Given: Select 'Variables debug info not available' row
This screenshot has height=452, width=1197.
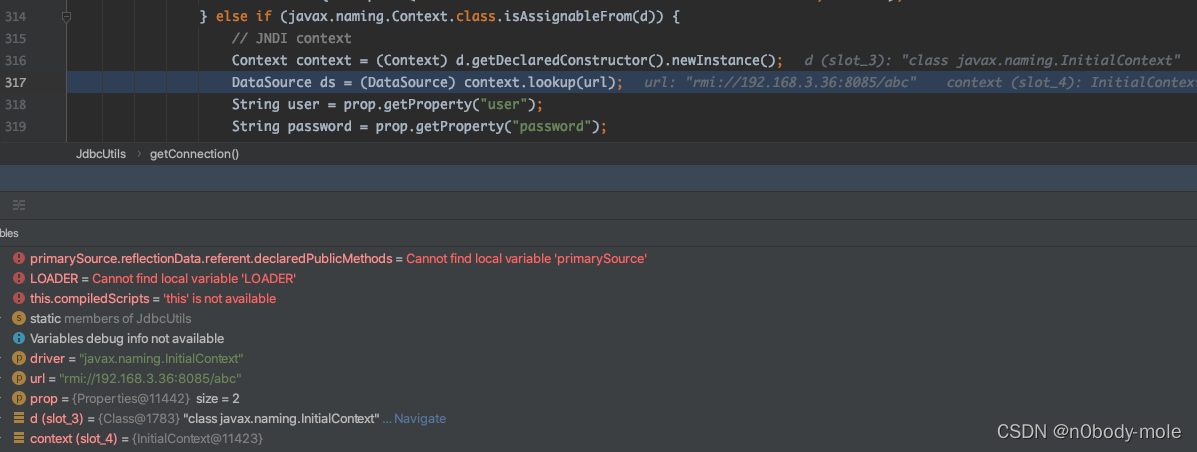Looking at the screenshot, I should point(598,338).
